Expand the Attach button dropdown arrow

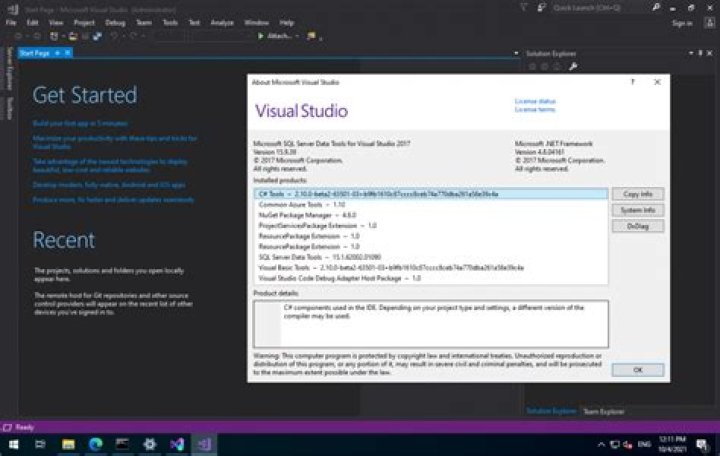point(297,36)
